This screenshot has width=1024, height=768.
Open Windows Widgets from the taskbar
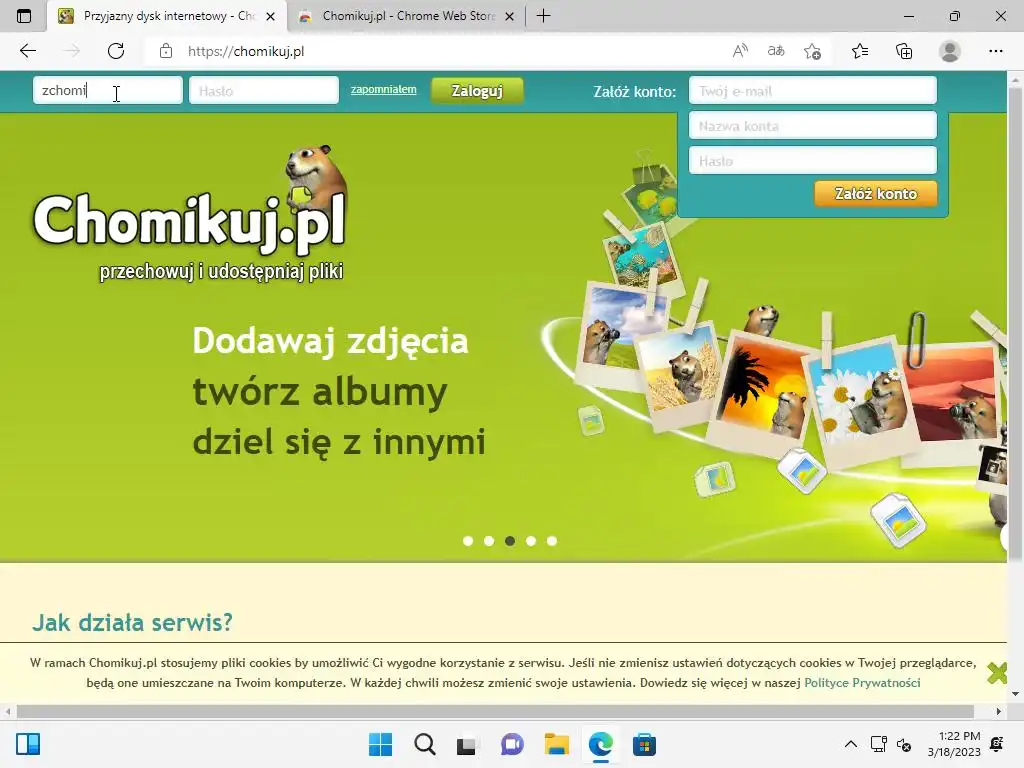pos(28,744)
